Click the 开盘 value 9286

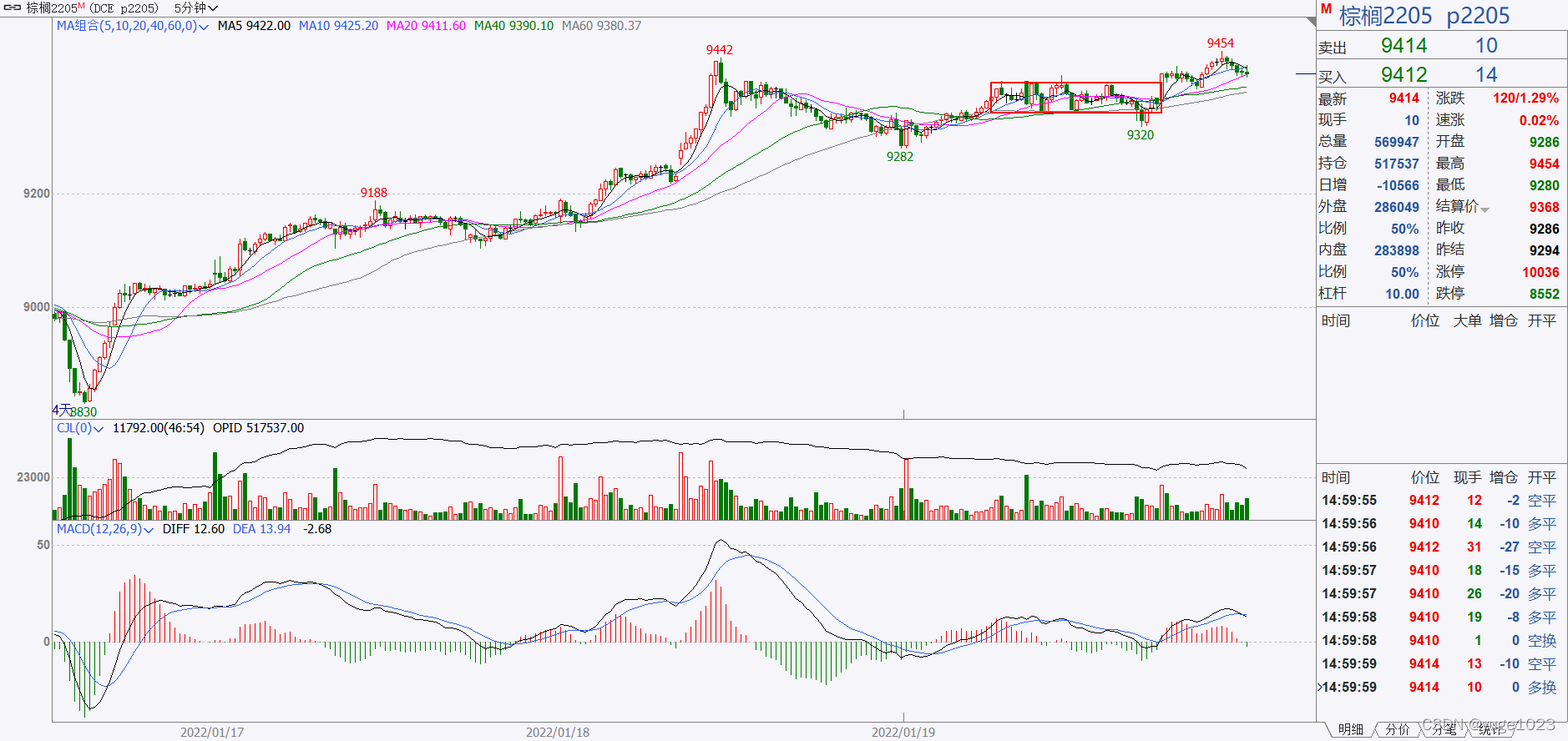point(1544,143)
